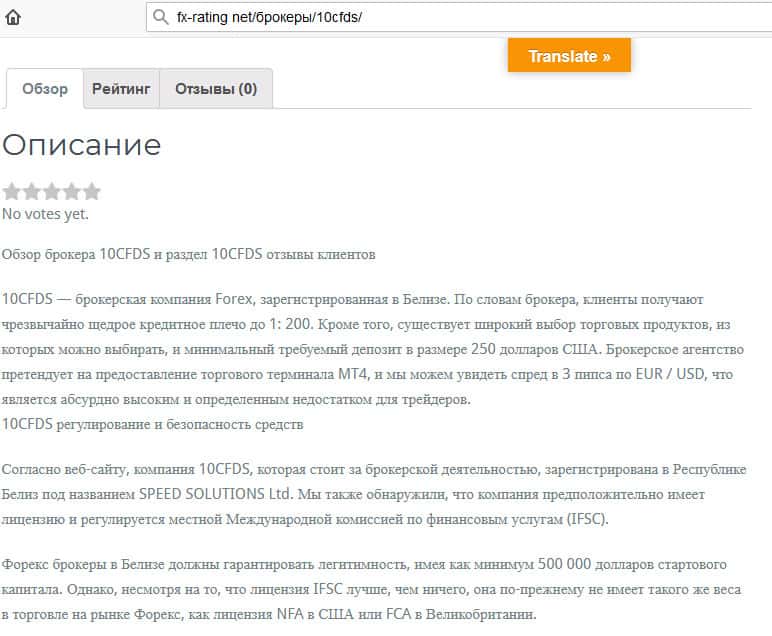The width and height of the screenshot is (772, 636).
Task: Click the '500 000' amount text
Action: click(564, 564)
